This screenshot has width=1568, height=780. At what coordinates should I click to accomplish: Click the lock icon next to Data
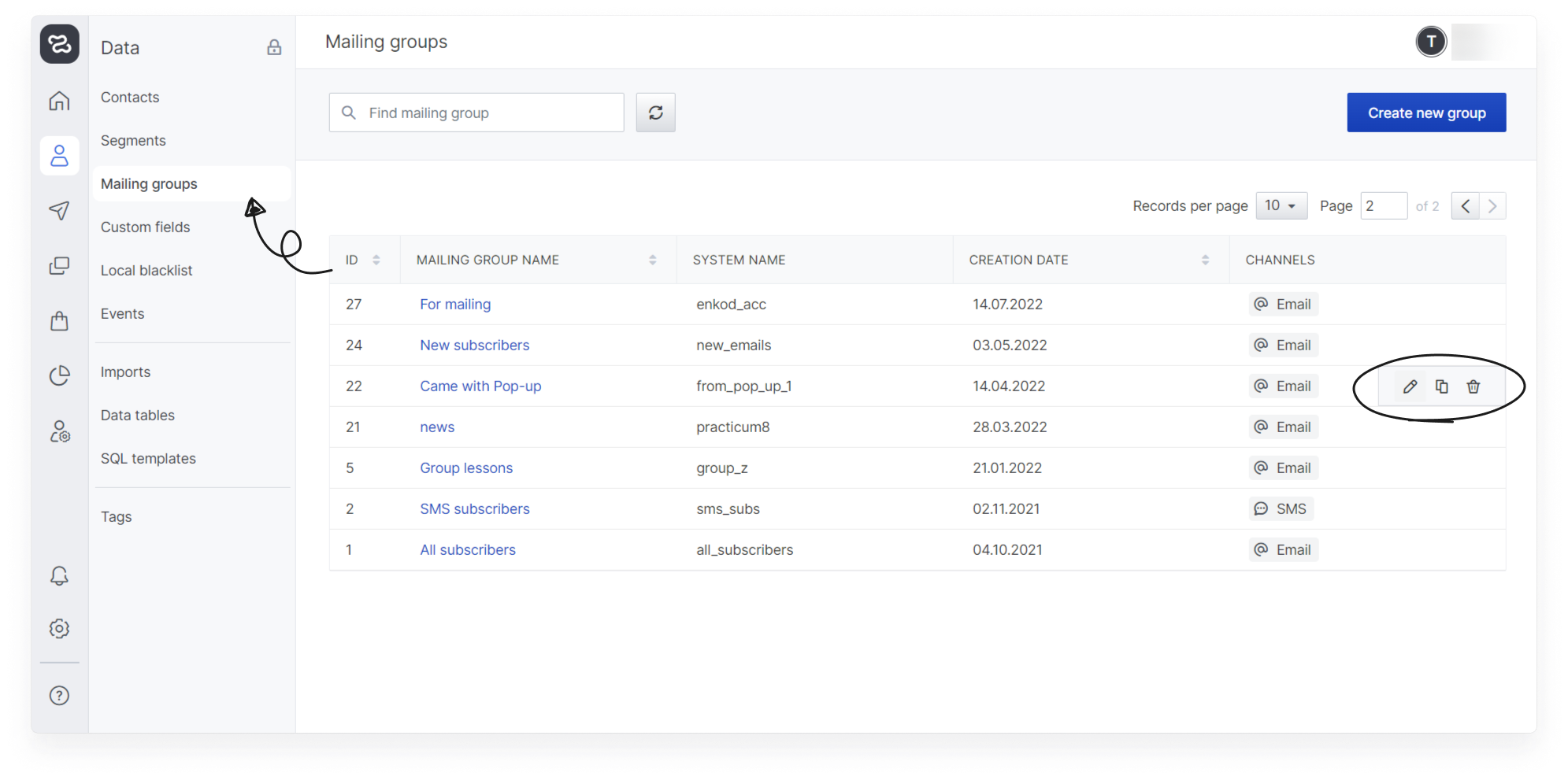pyautogui.click(x=274, y=47)
